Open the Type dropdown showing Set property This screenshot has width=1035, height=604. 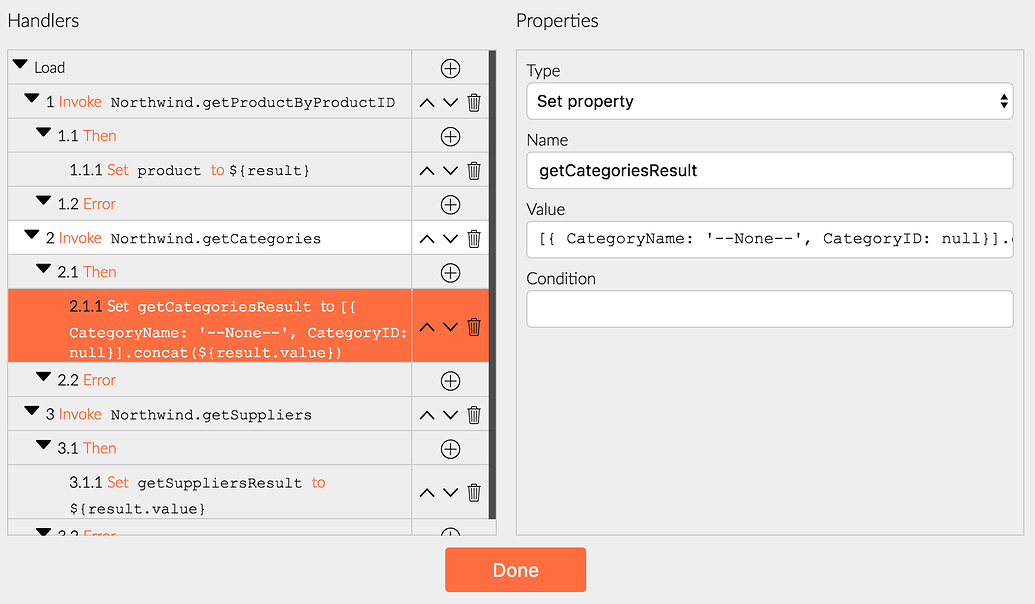pos(770,101)
